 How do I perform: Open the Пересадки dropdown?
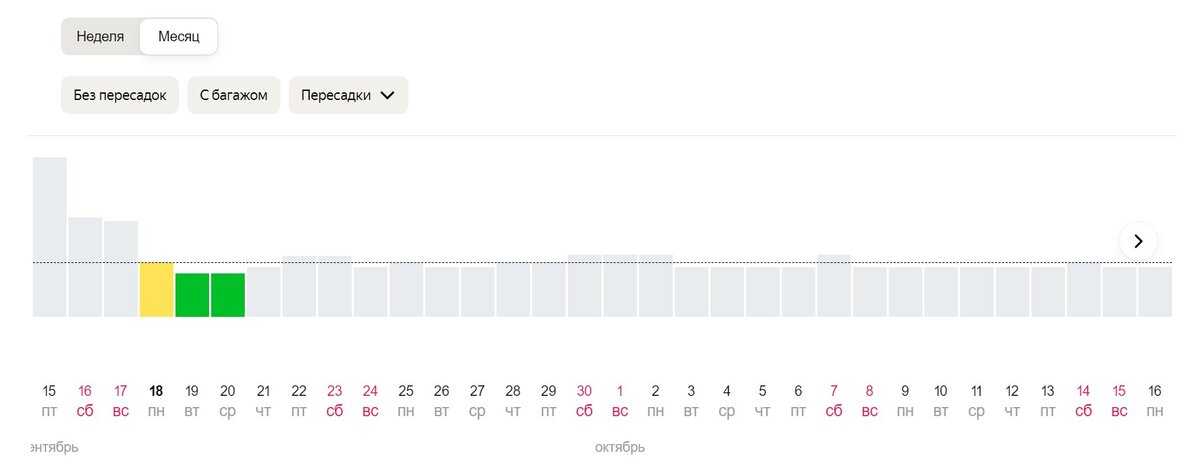(x=348, y=96)
